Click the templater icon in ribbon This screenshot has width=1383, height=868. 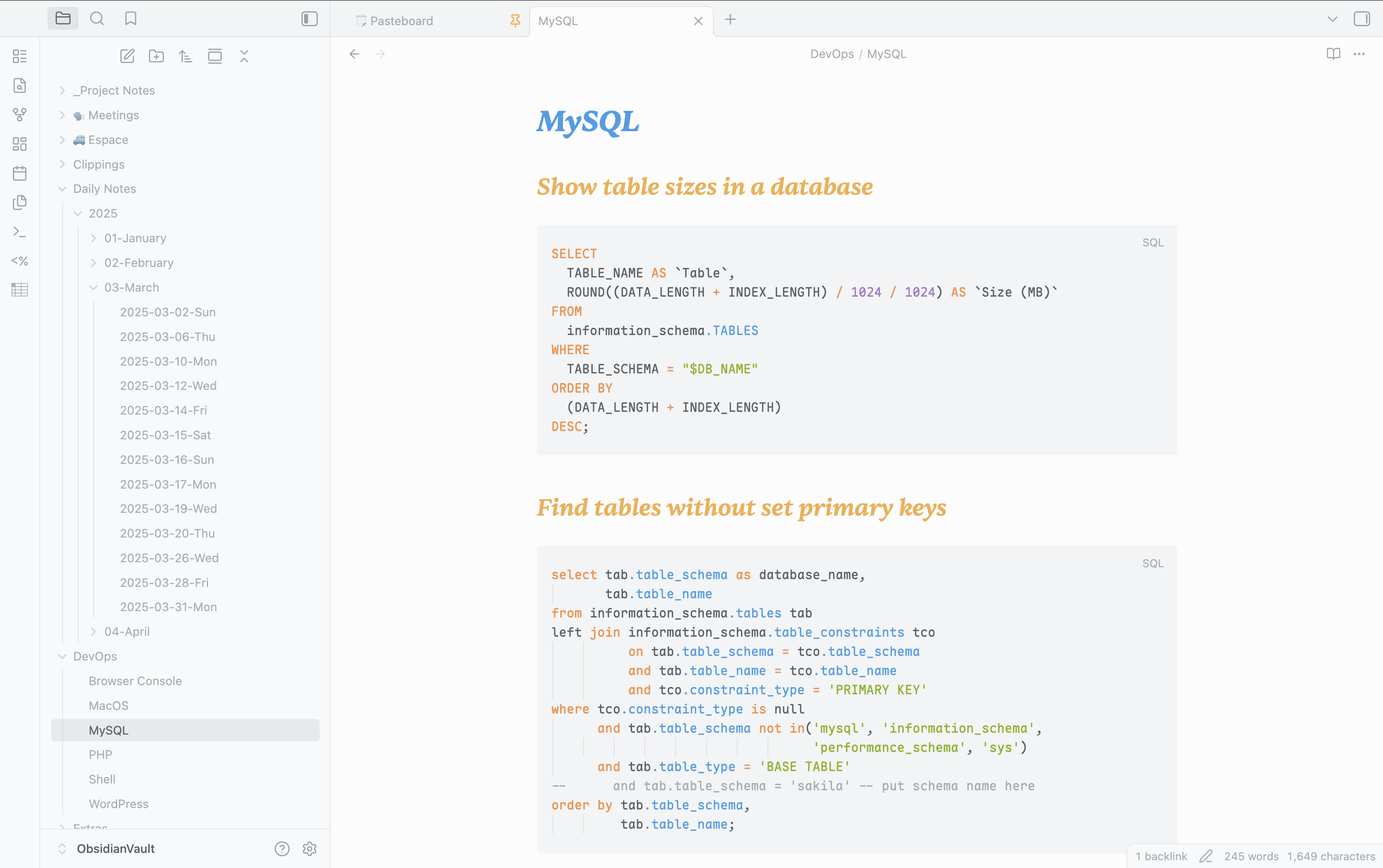click(20, 261)
